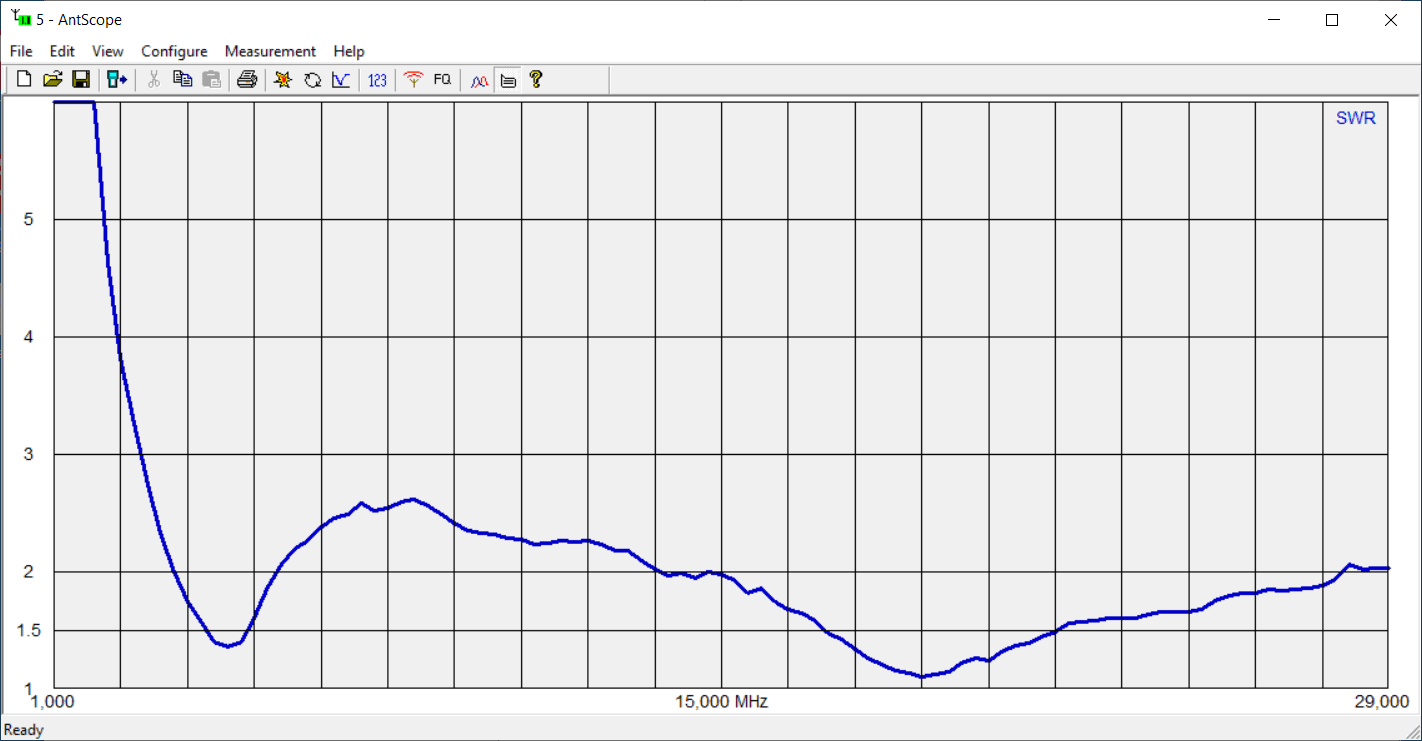Save measurement using floppy disk icon
1422x741 pixels.
click(x=81, y=80)
